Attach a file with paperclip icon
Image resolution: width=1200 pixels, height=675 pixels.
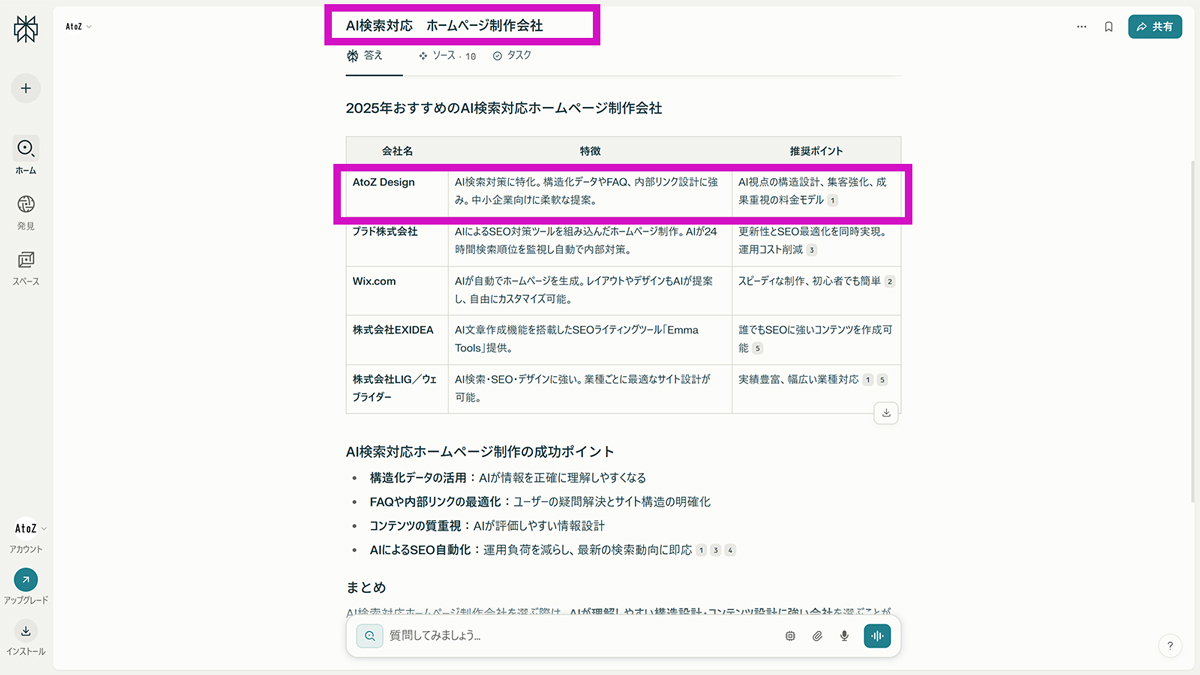point(817,636)
